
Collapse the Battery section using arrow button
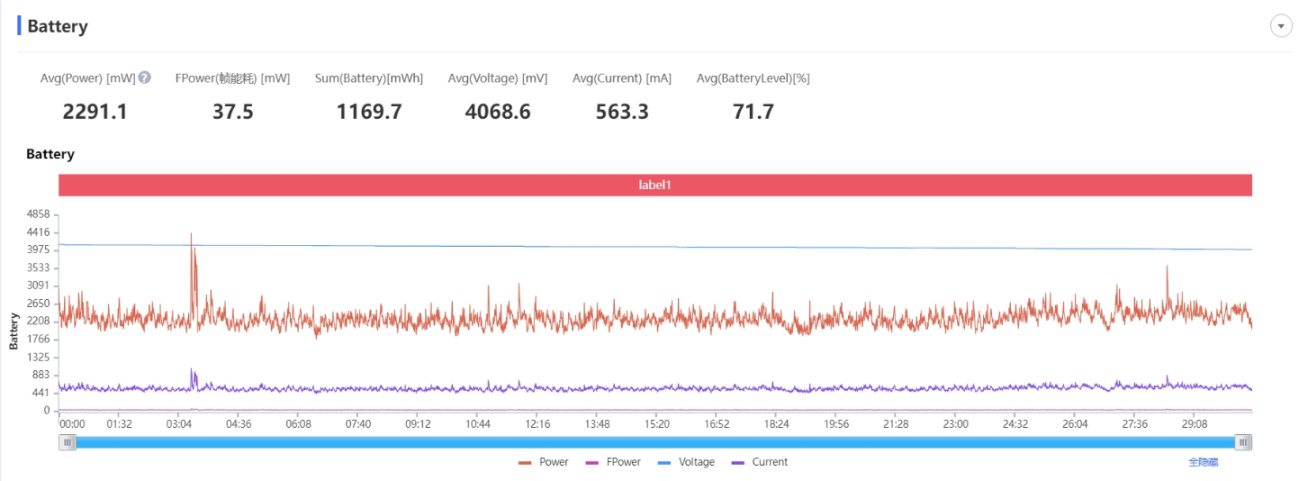1281,27
